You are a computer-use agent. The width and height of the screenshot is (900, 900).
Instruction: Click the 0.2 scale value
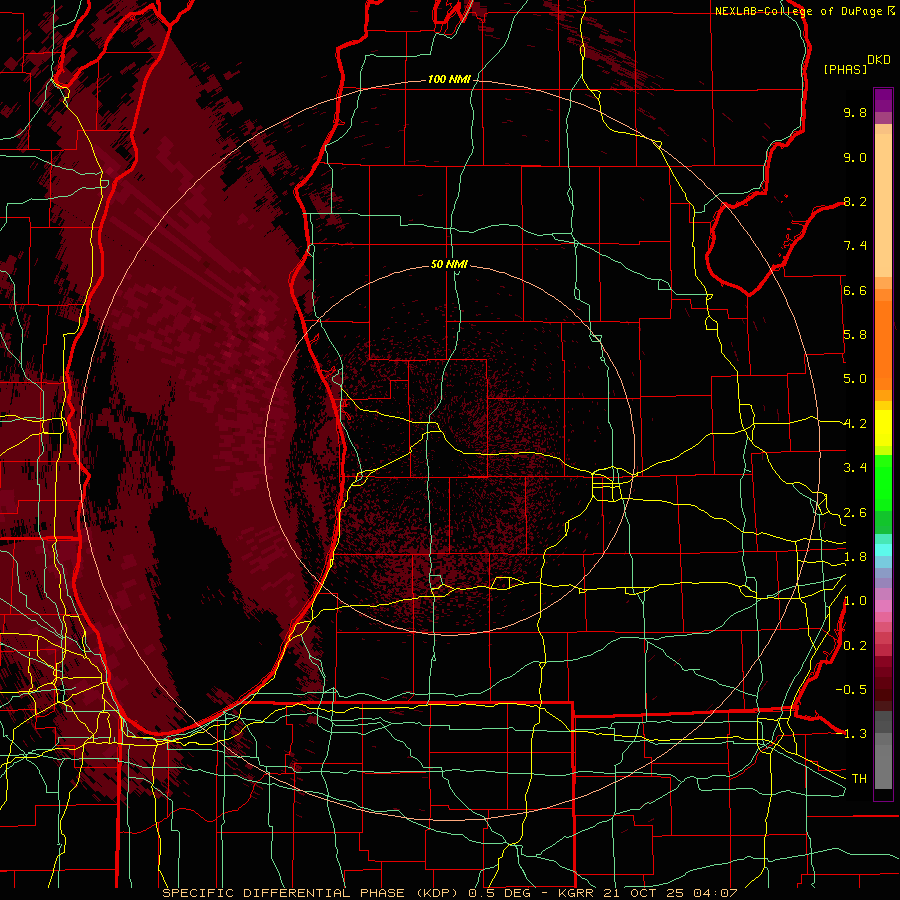coord(855,646)
